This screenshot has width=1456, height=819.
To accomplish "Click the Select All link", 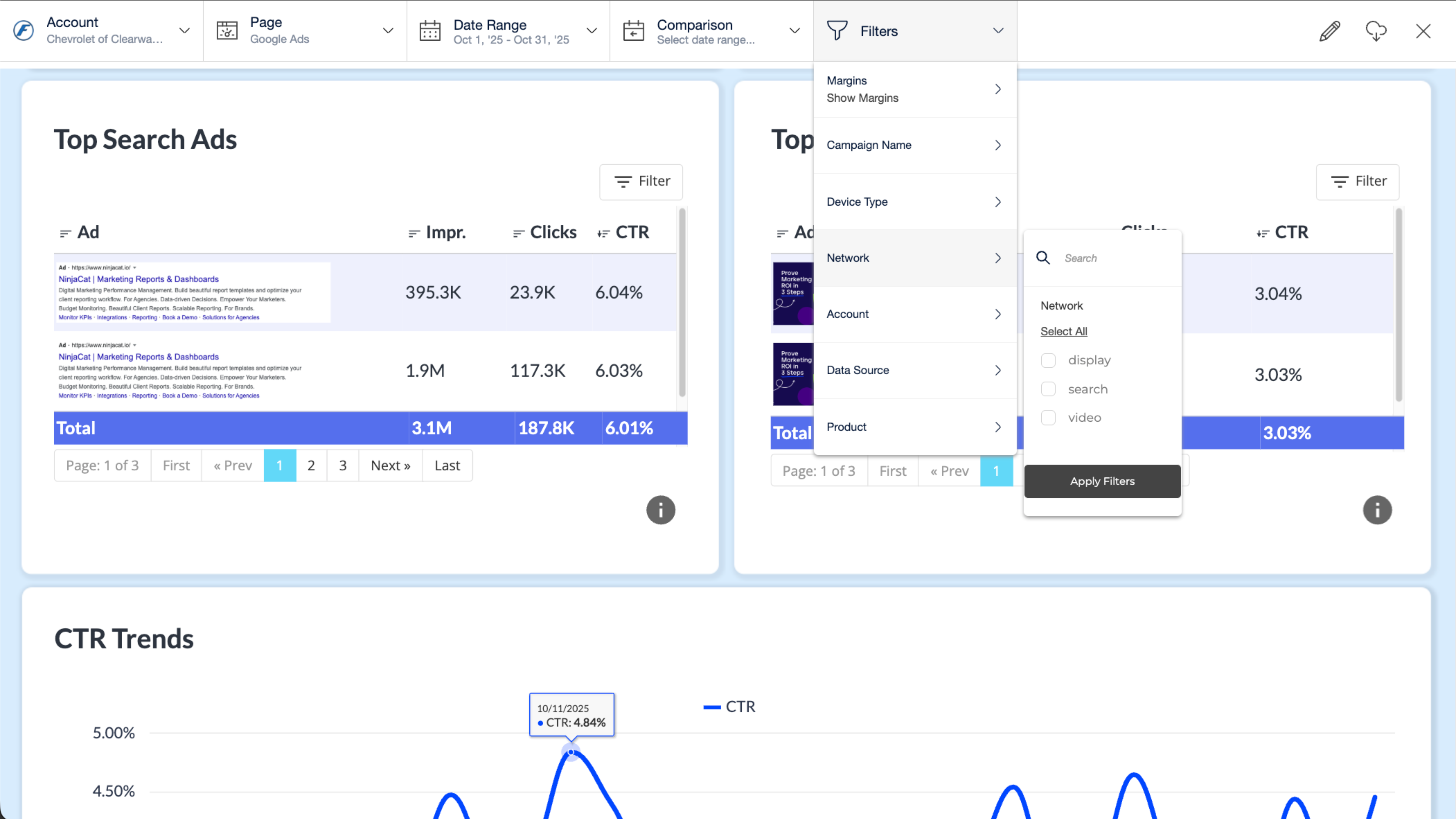I will (1063, 331).
